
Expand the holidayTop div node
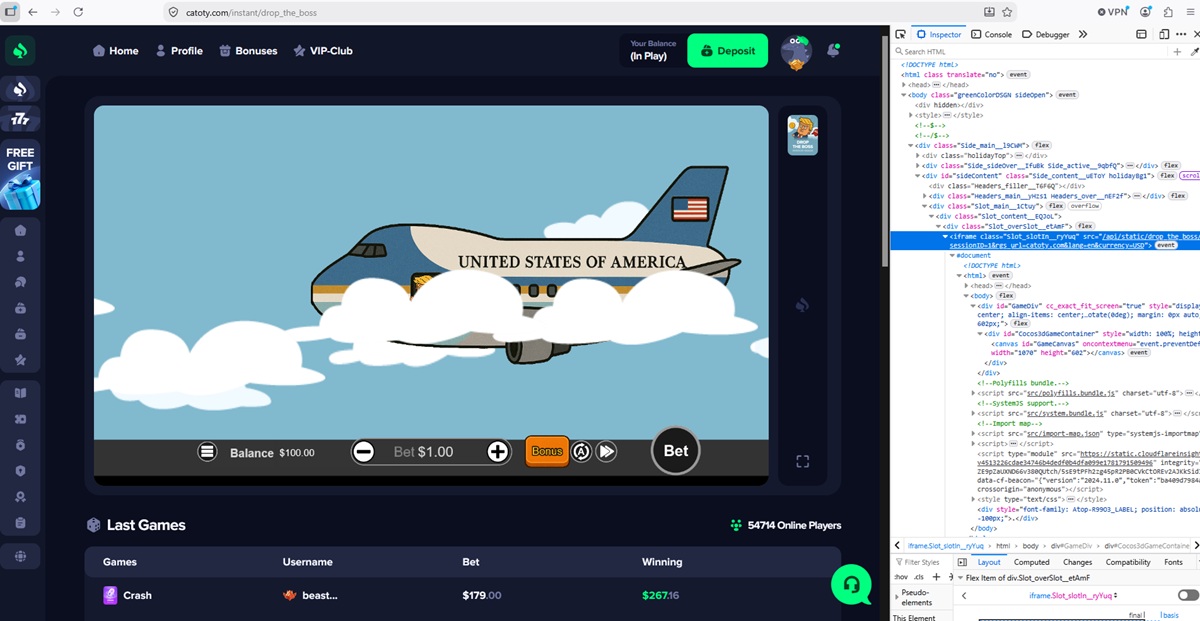coord(918,155)
